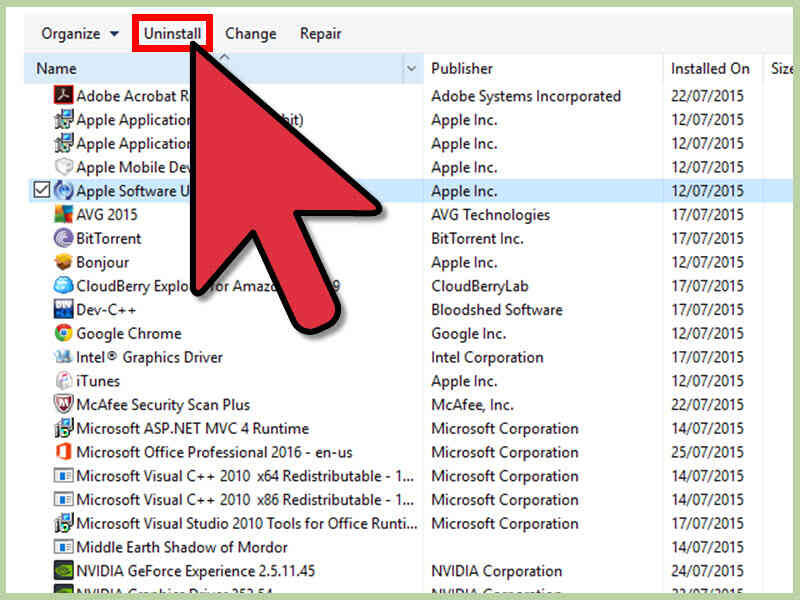Image resolution: width=800 pixels, height=600 pixels.
Task: Click the Microsoft Office Professional 2016 icon
Action: (x=63, y=452)
